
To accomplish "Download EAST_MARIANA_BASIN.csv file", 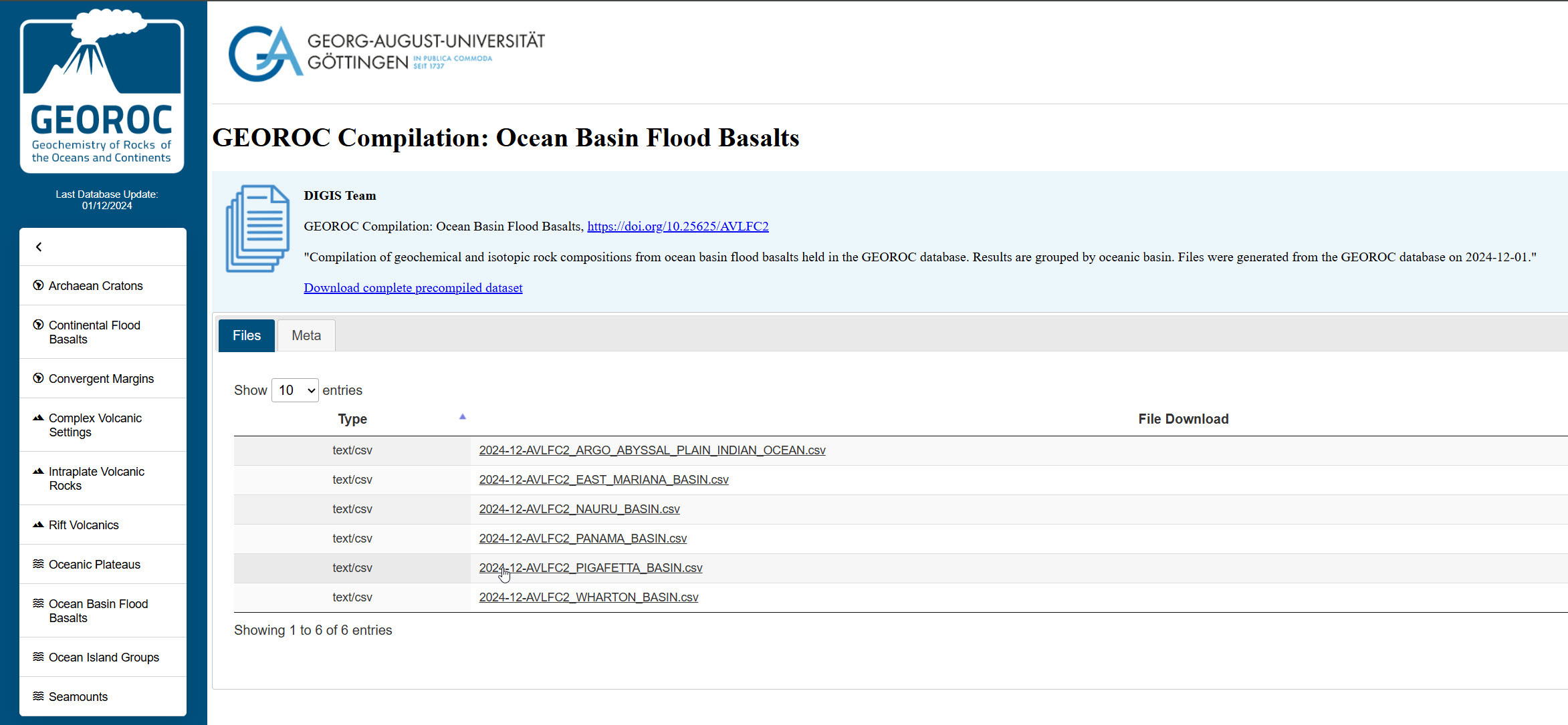I will (x=604, y=480).
